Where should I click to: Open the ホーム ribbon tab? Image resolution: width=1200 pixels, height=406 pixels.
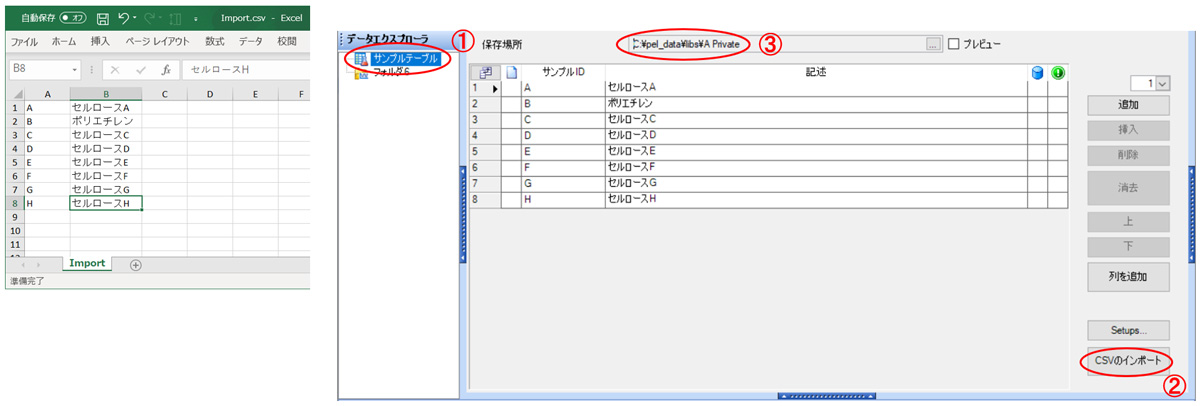[63, 42]
